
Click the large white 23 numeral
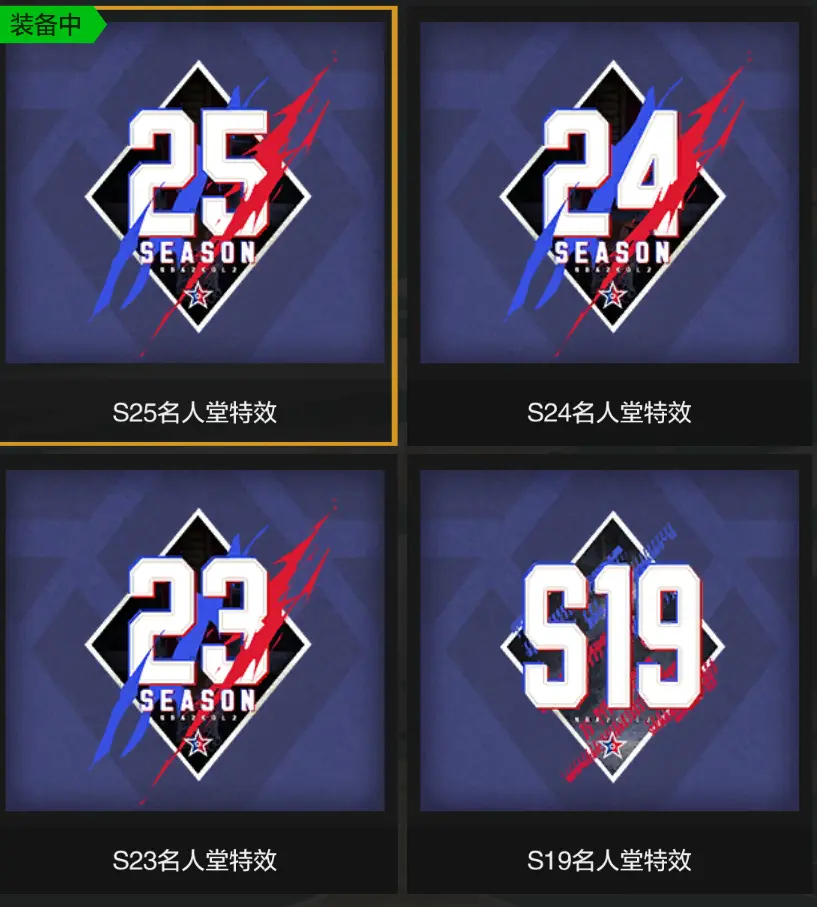tap(198, 620)
